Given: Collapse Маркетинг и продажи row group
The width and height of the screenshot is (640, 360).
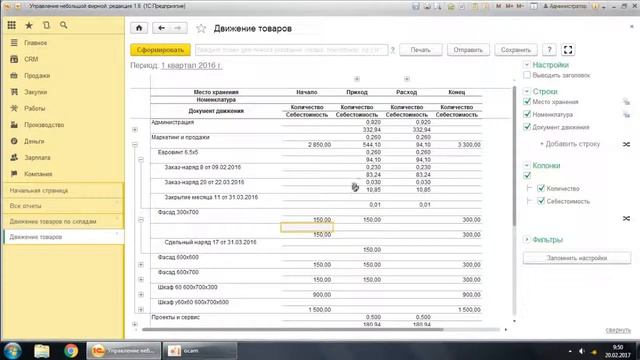Looking at the screenshot, I should (x=135, y=144).
